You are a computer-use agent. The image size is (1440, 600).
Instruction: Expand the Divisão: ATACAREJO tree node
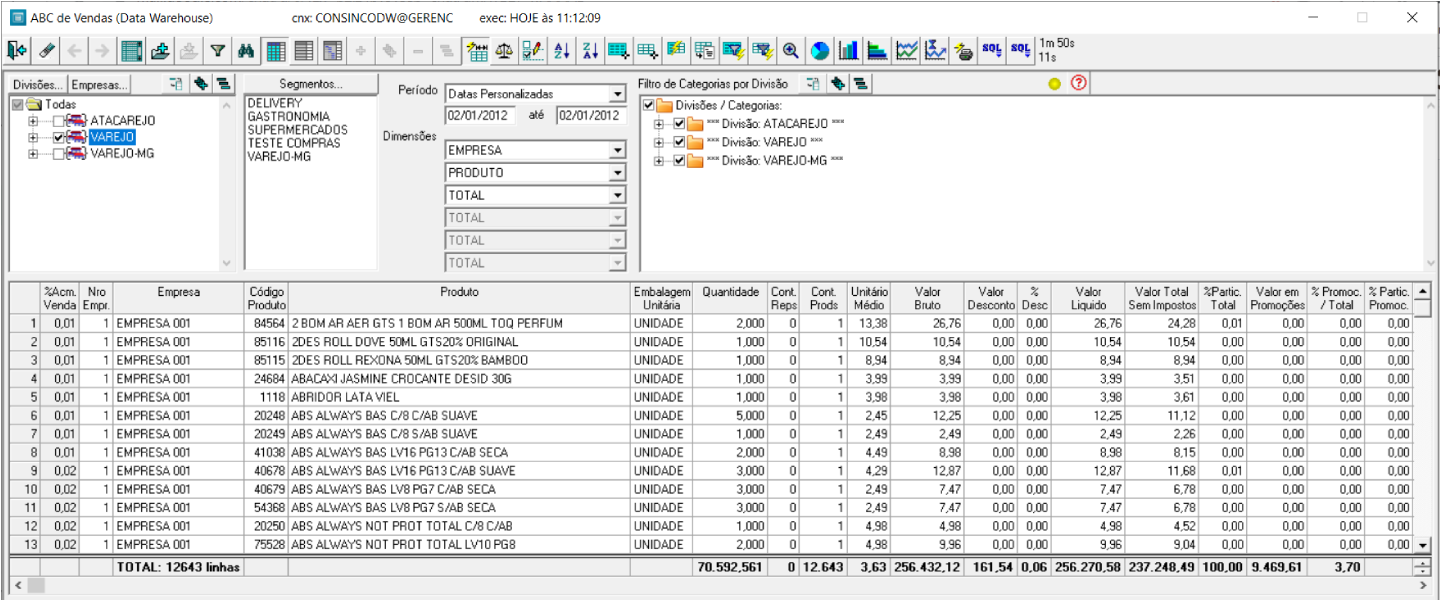click(x=659, y=124)
